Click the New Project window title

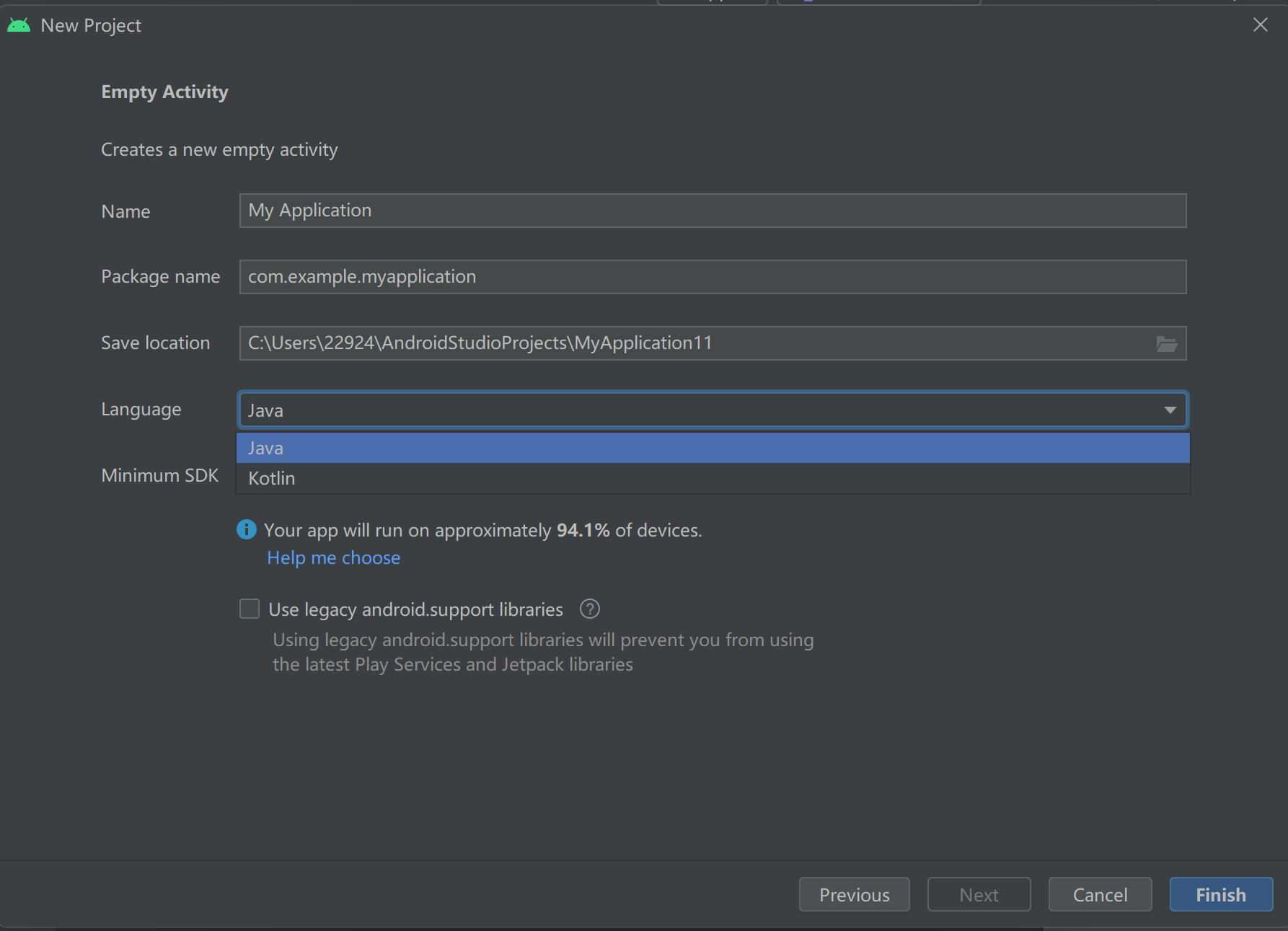click(91, 25)
